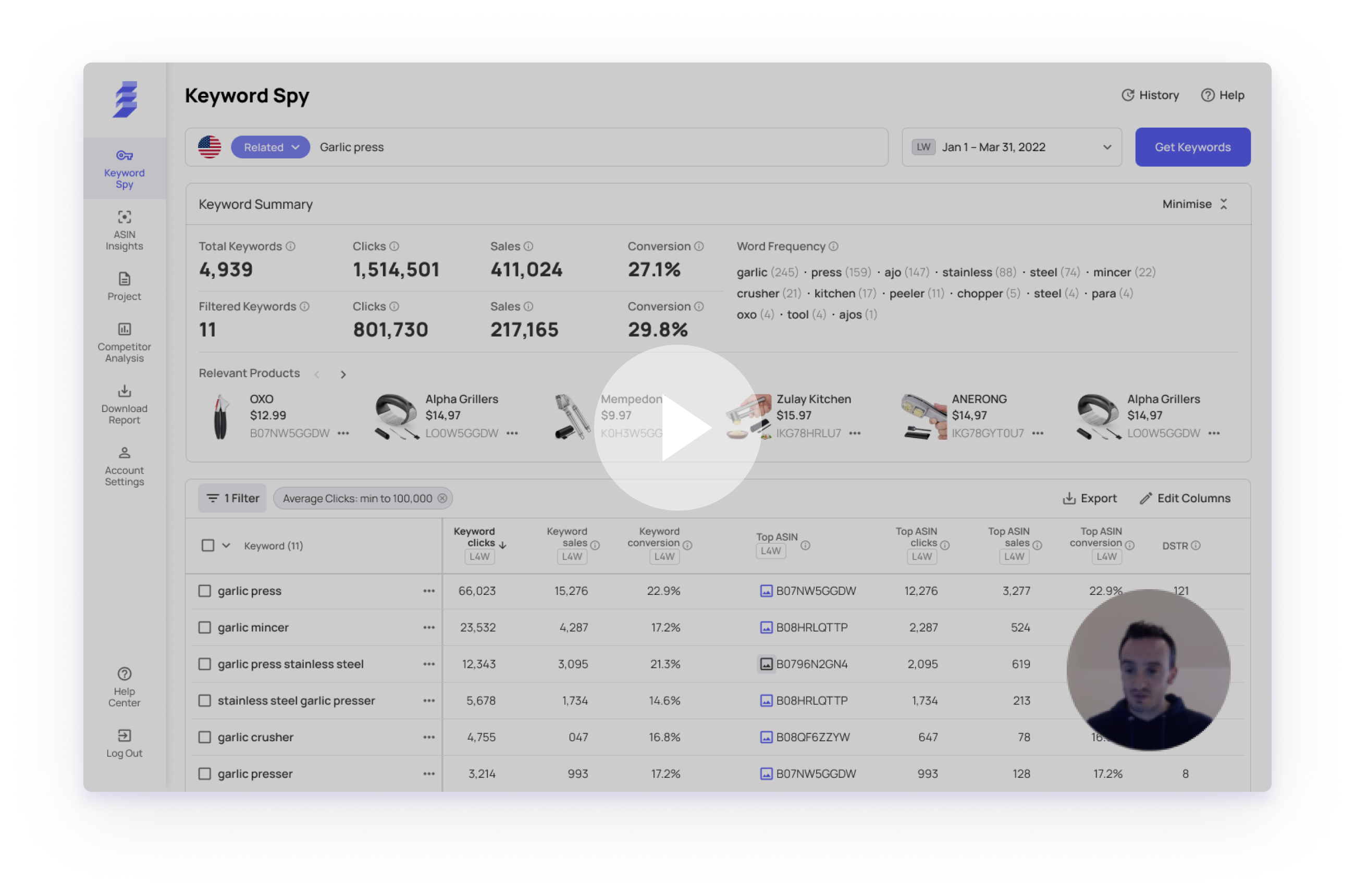Image resolution: width=1355 pixels, height=896 pixels.
Task: Play the video overlay
Action: click(678, 428)
